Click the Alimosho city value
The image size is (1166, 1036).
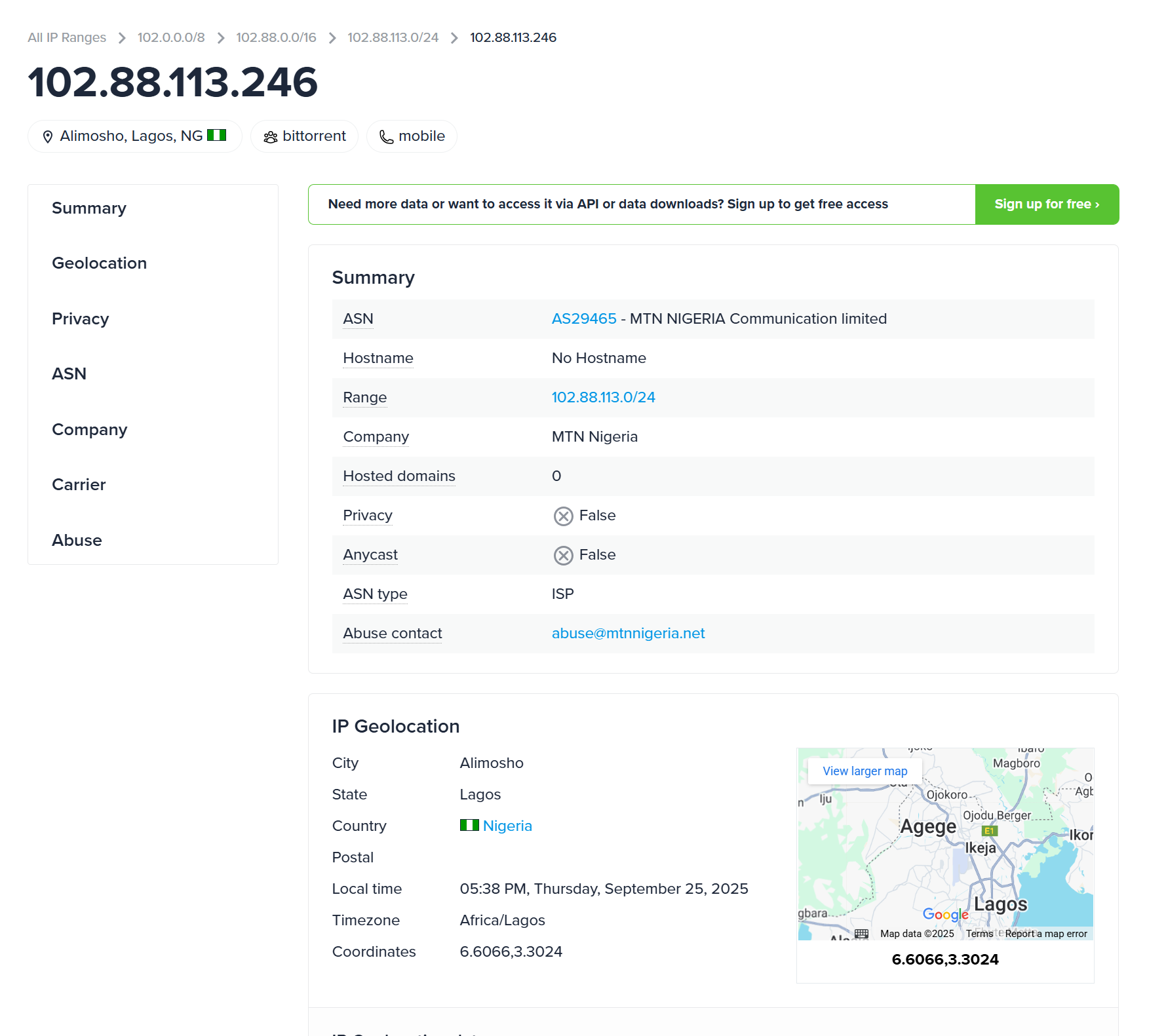tap(492, 763)
